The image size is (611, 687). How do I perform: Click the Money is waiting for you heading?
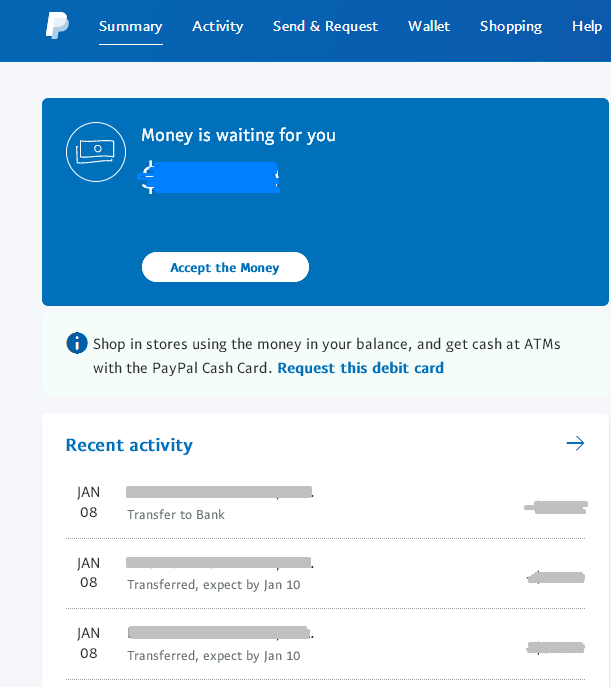click(238, 135)
